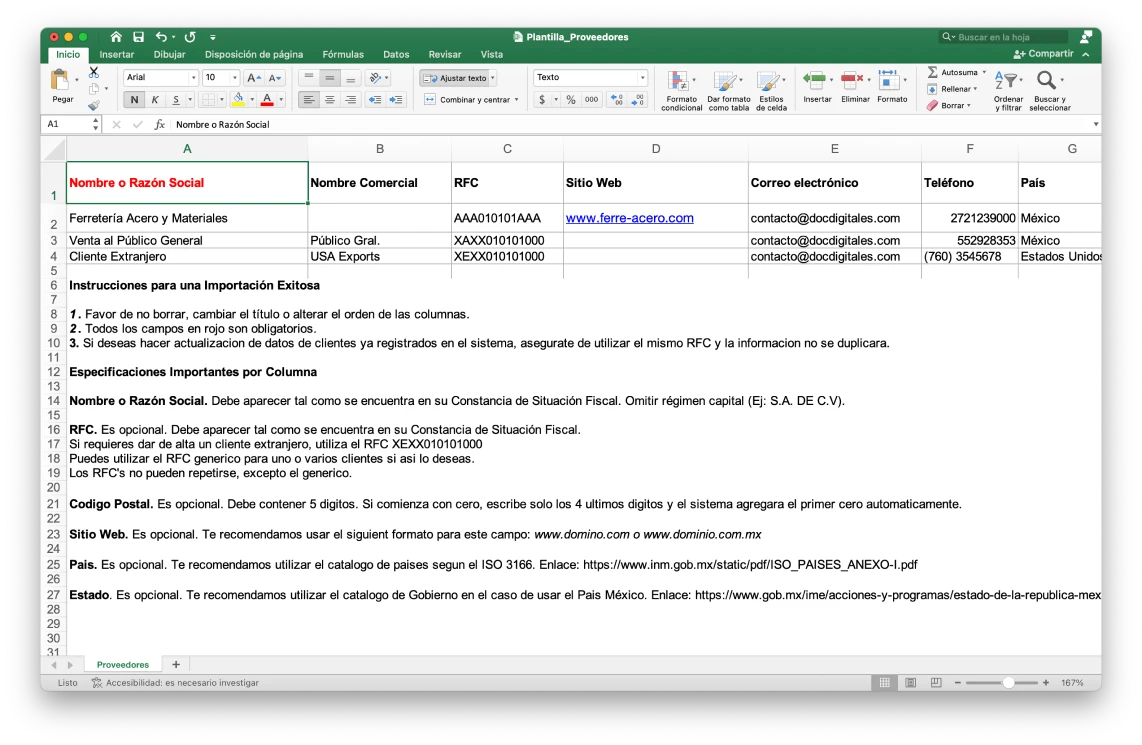Add a new sheet with the plus button
Screen dimensions: 1142x745
click(x=176, y=665)
